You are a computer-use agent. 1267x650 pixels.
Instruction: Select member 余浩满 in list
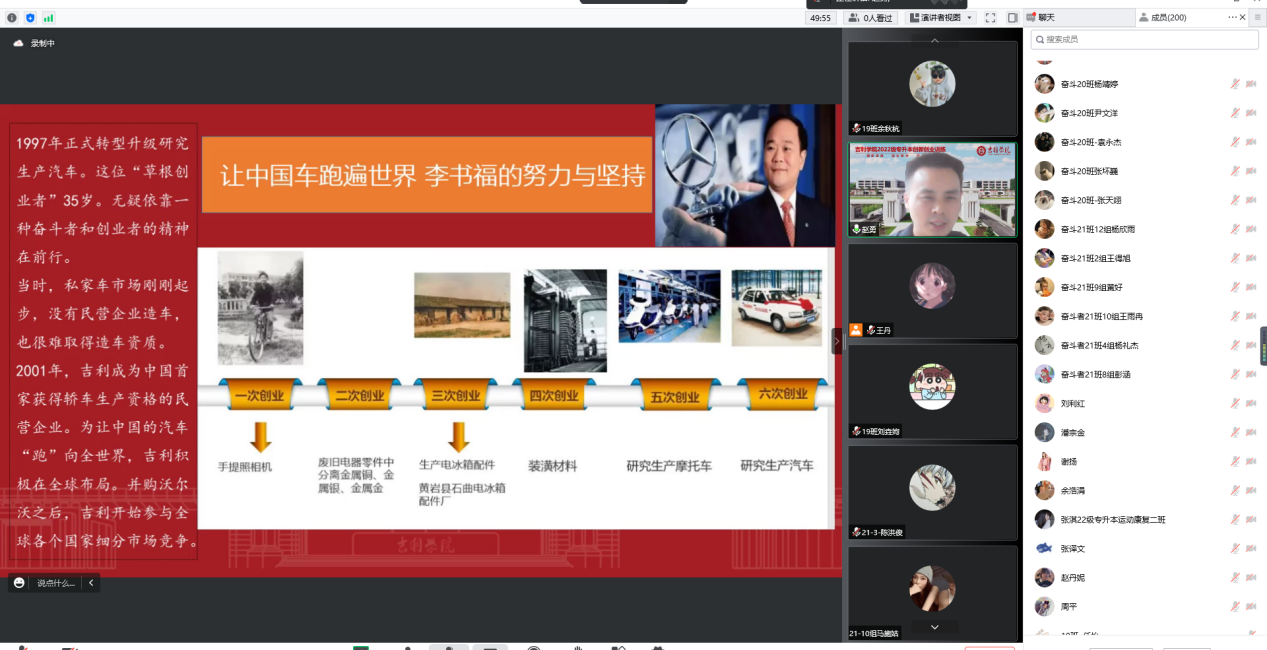[x=1146, y=491]
